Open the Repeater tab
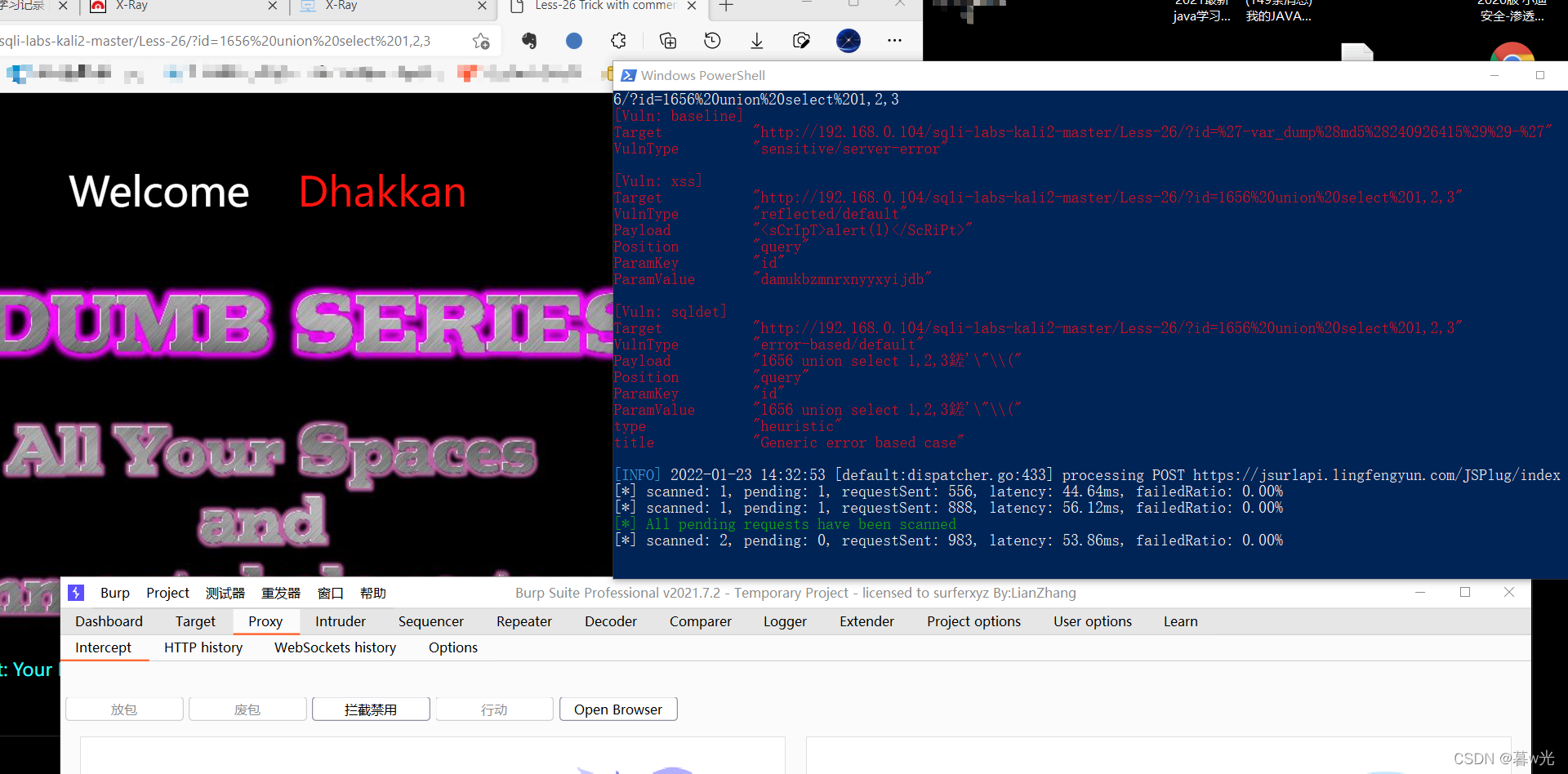Screen dimensions: 1568x774 (524, 621)
